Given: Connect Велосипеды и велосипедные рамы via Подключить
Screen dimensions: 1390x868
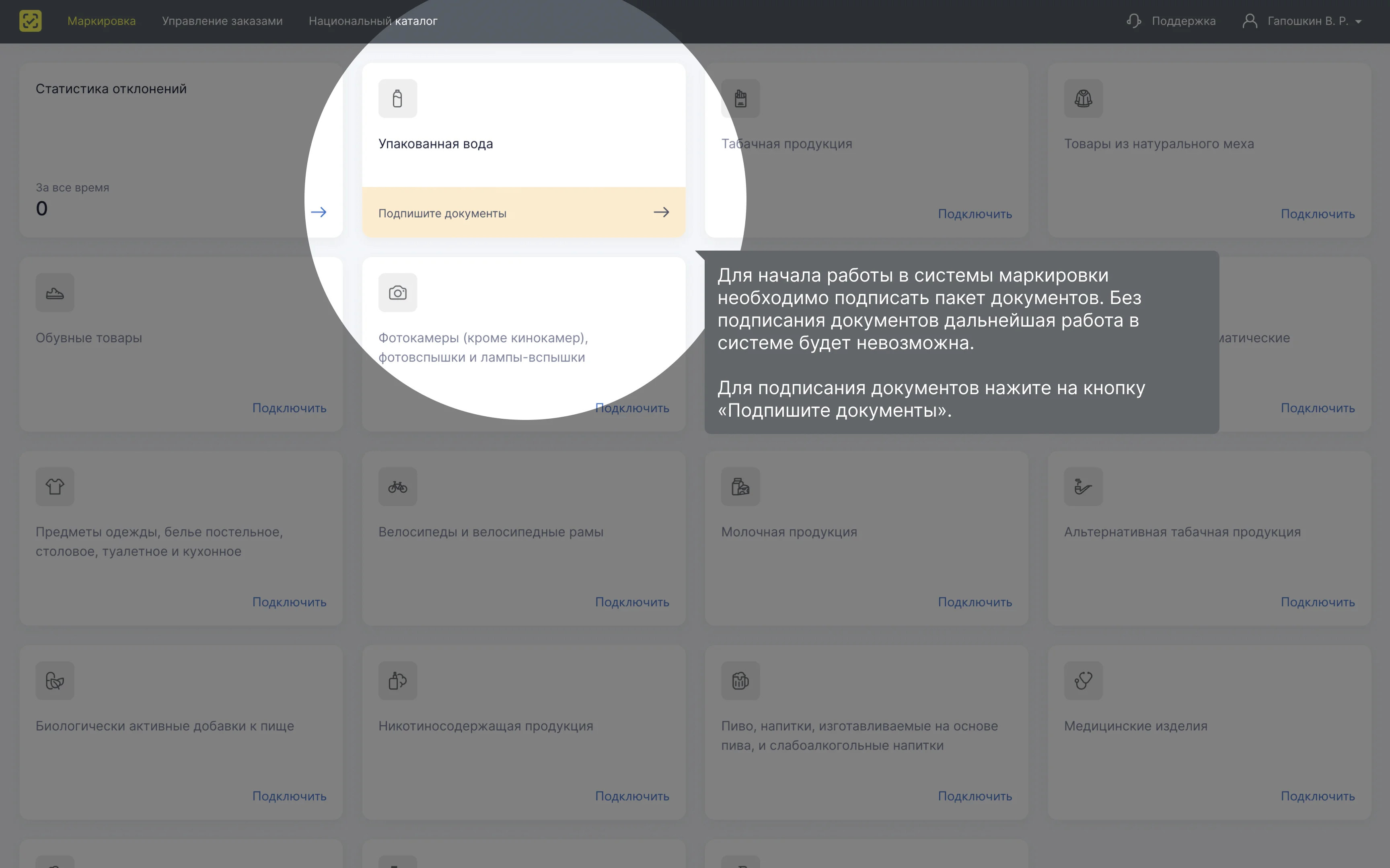Looking at the screenshot, I should click(632, 602).
